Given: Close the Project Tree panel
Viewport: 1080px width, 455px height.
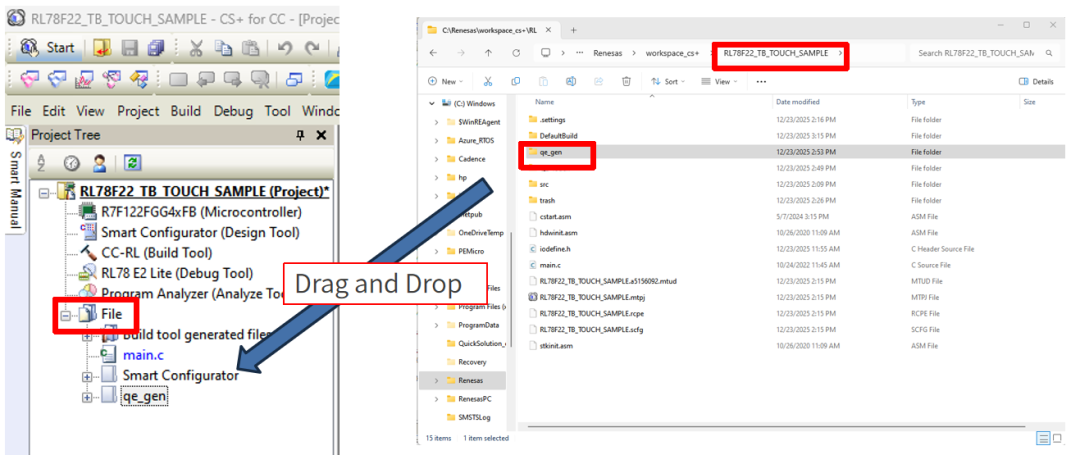Looking at the screenshot, I should [321, 136].
